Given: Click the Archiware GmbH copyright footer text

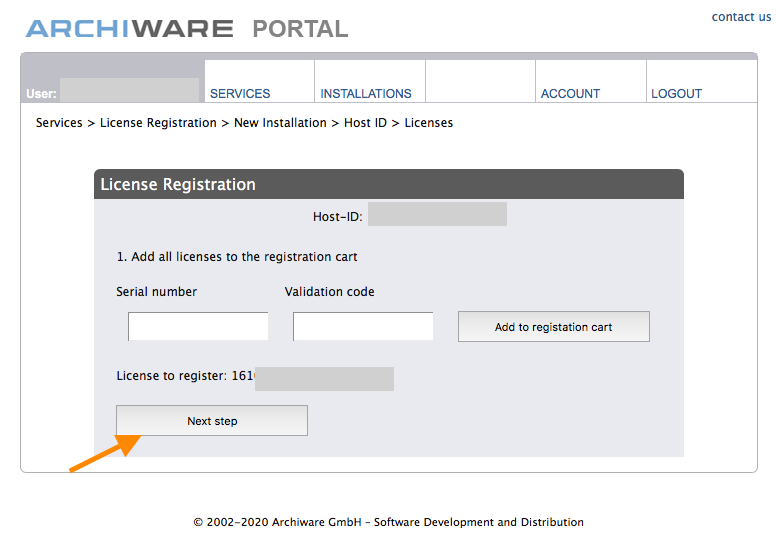Looking at the screenshot, I should tap(389, 522).
